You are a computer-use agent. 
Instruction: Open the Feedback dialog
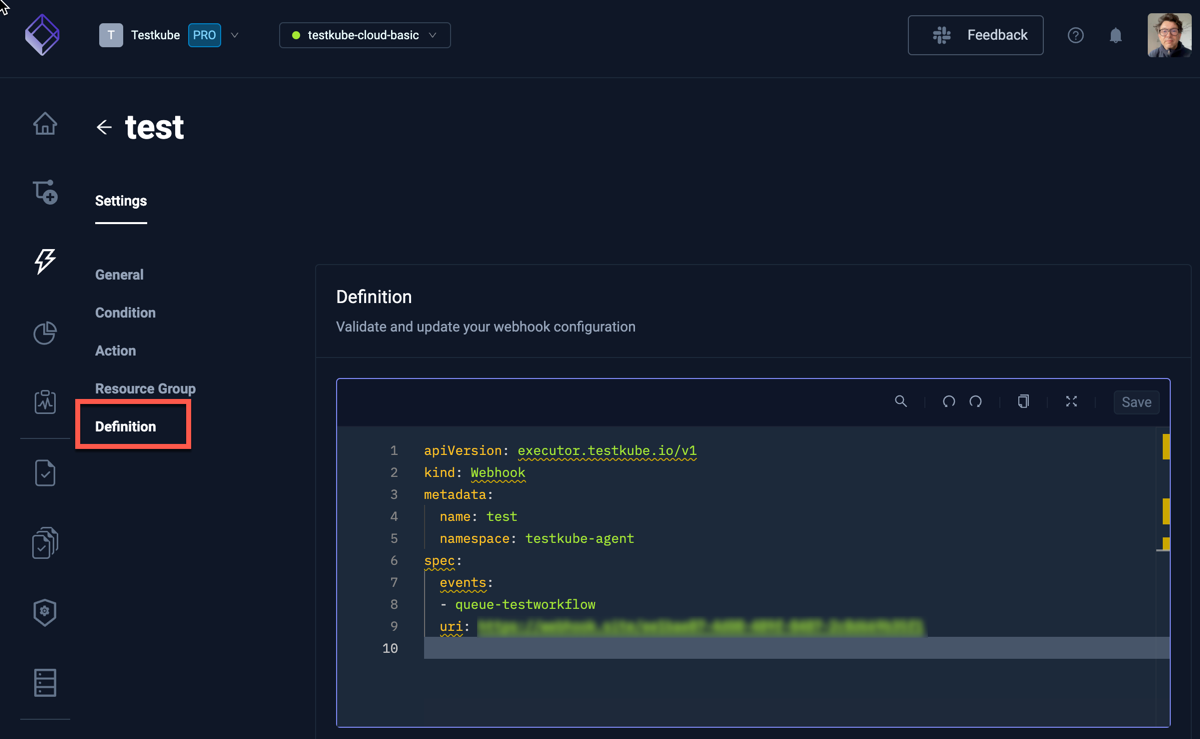975,34
